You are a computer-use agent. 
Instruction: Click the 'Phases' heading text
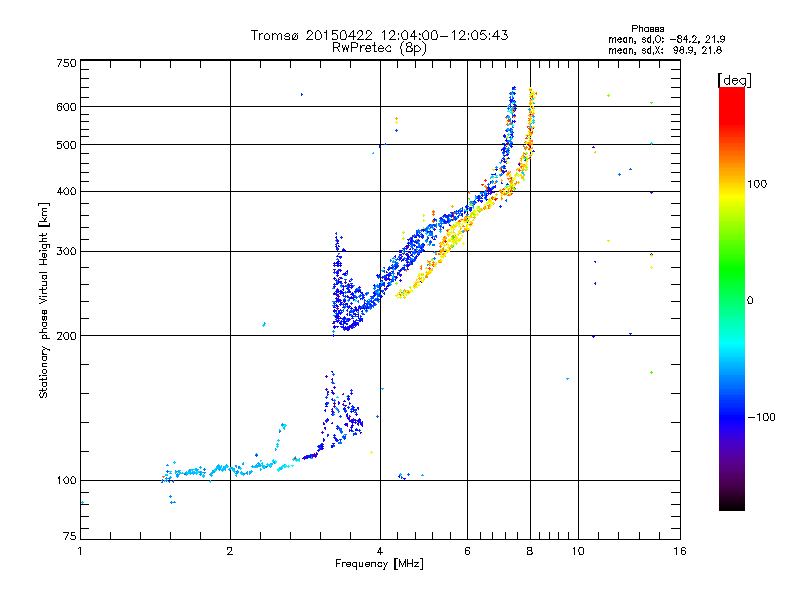tap(647, 29)
